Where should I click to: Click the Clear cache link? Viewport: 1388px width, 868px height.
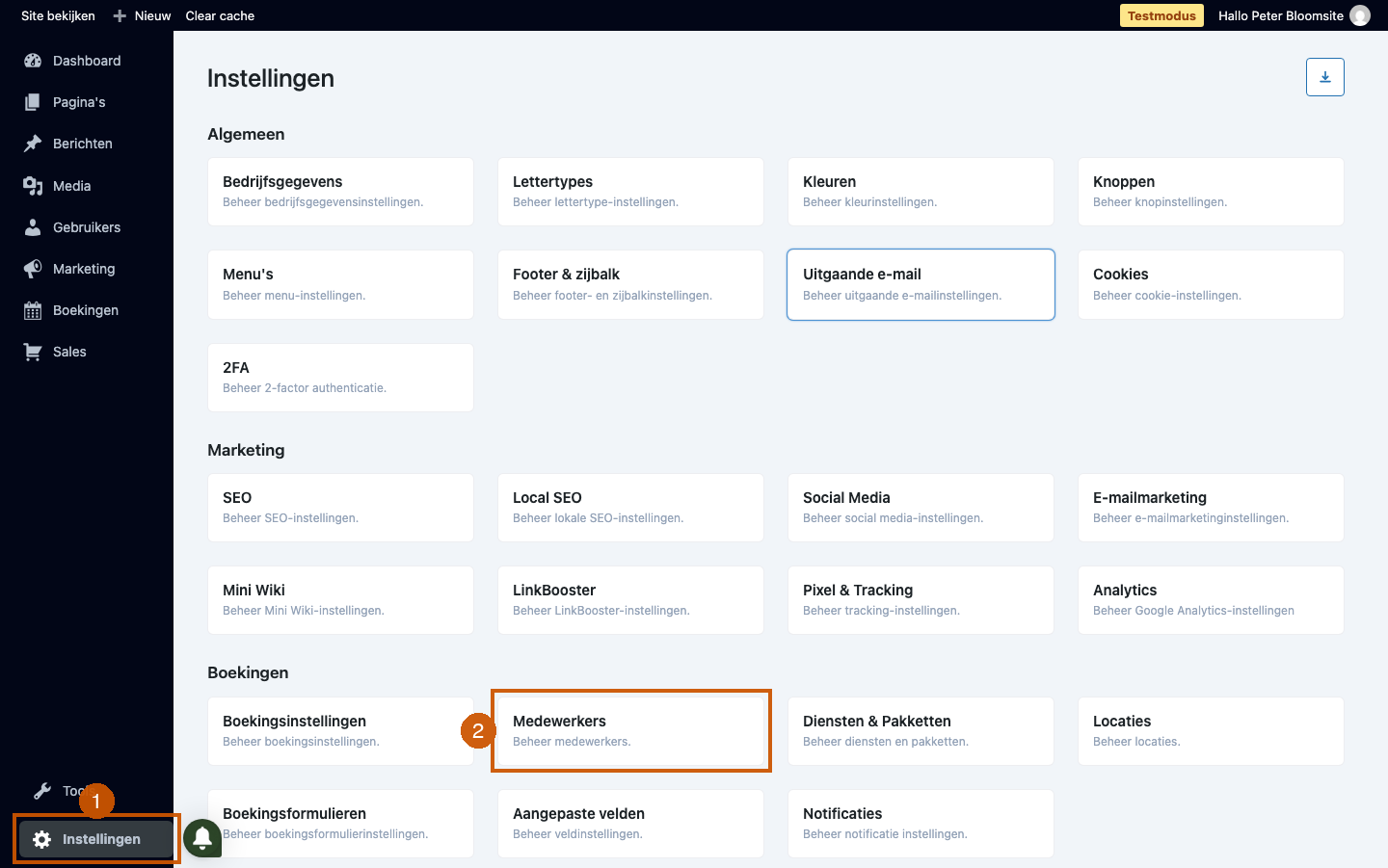pos(220,15)
